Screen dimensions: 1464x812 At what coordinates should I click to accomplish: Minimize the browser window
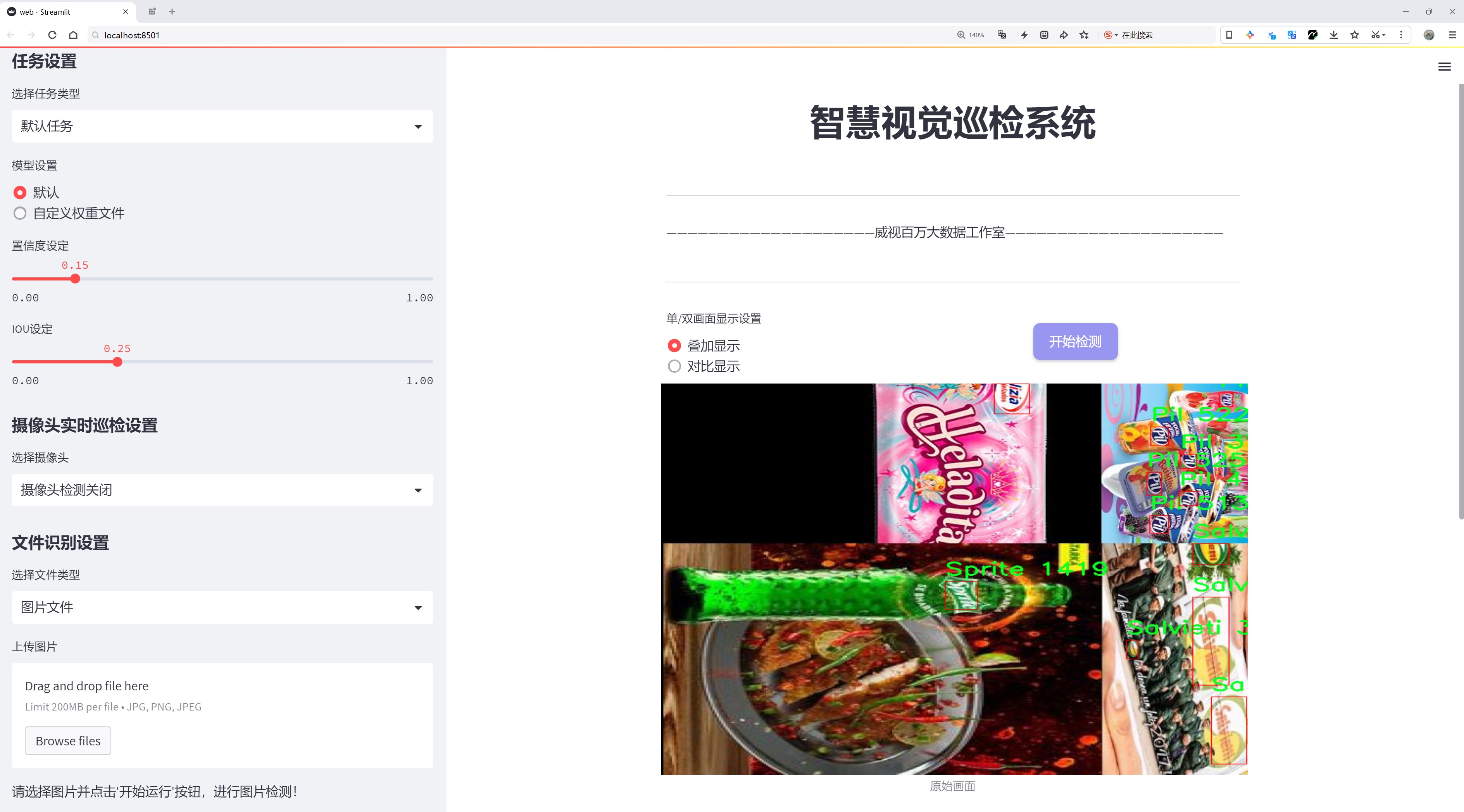[x=1405, y=11]
